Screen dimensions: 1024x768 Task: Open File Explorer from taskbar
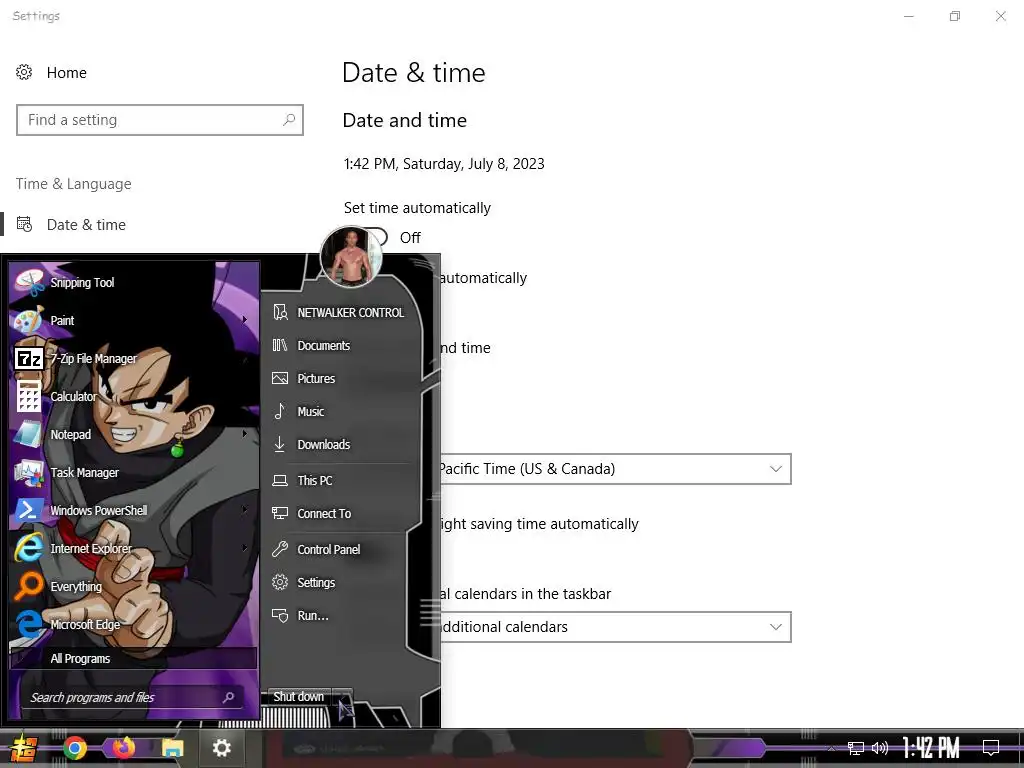(172, 748)
